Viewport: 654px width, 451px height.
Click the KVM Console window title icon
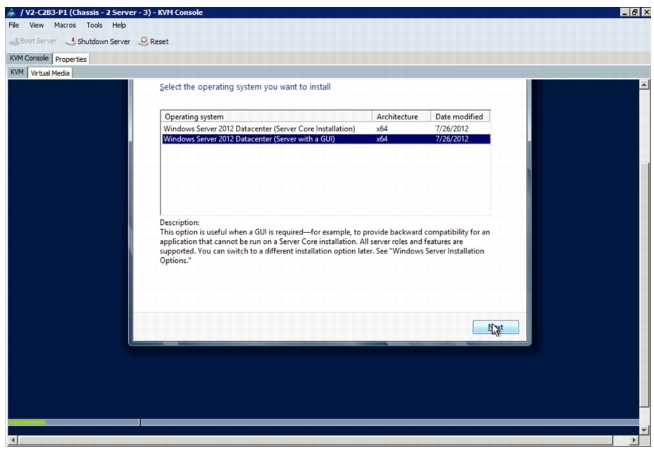12,13
